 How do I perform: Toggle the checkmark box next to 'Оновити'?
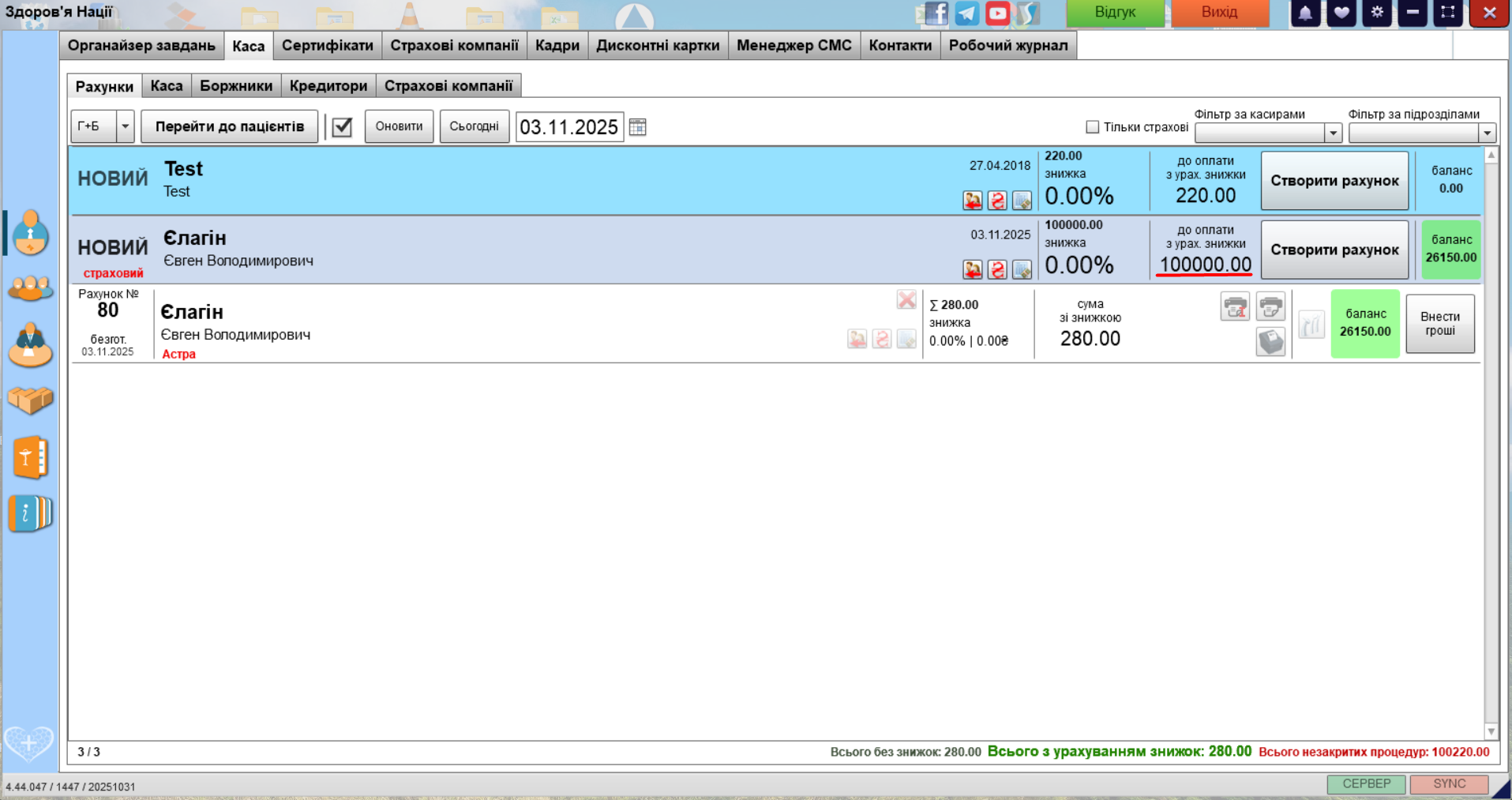(x=342, y=127)
